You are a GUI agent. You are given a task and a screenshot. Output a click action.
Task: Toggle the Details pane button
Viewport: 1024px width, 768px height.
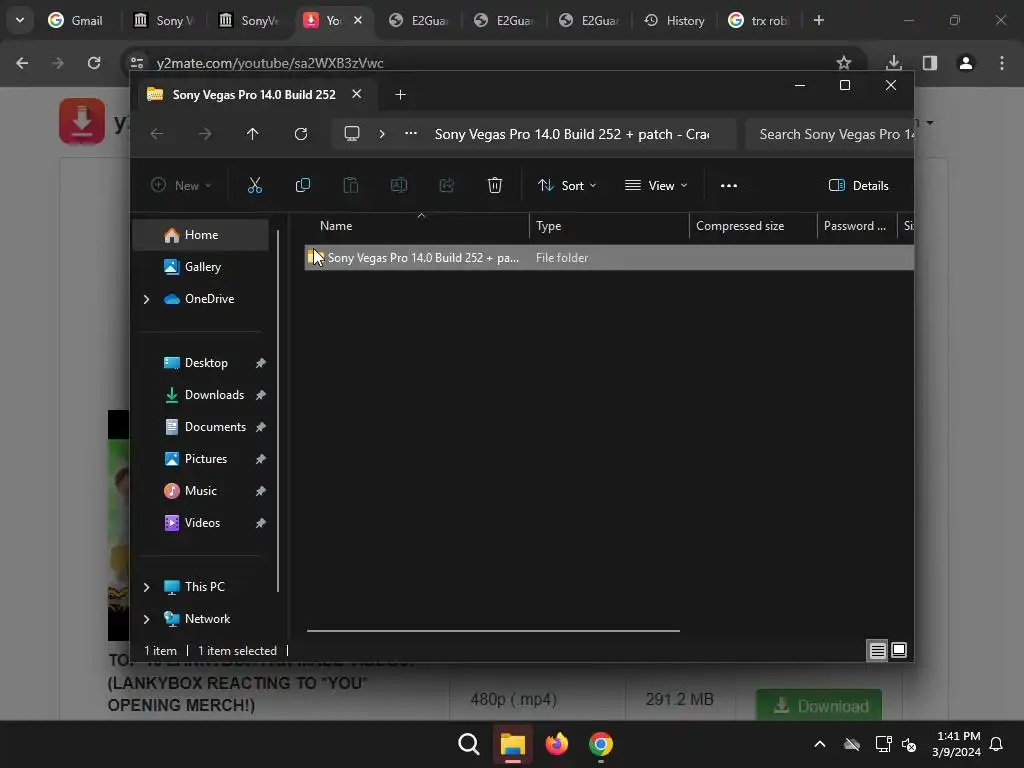858,185
